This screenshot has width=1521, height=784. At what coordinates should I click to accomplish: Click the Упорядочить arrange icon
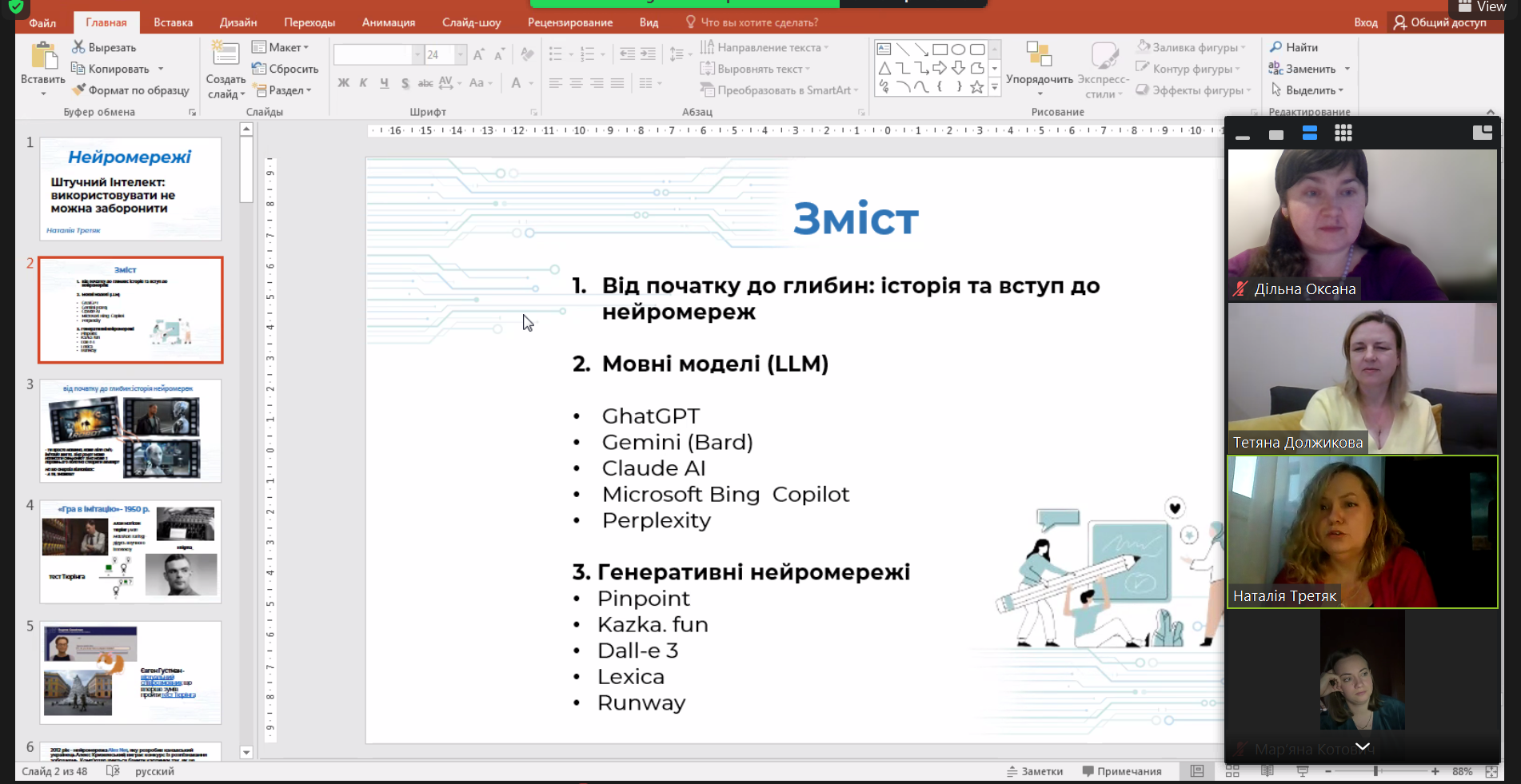point(1038,54)
